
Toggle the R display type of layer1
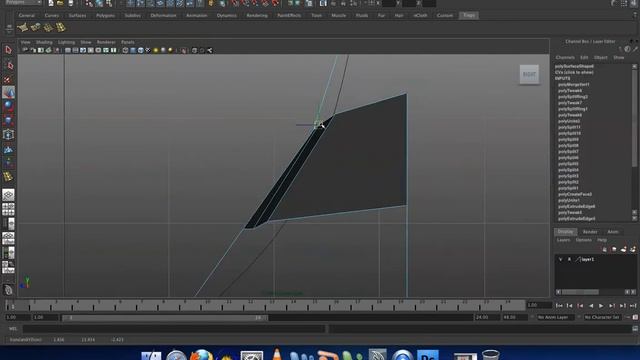pos(569,259)
